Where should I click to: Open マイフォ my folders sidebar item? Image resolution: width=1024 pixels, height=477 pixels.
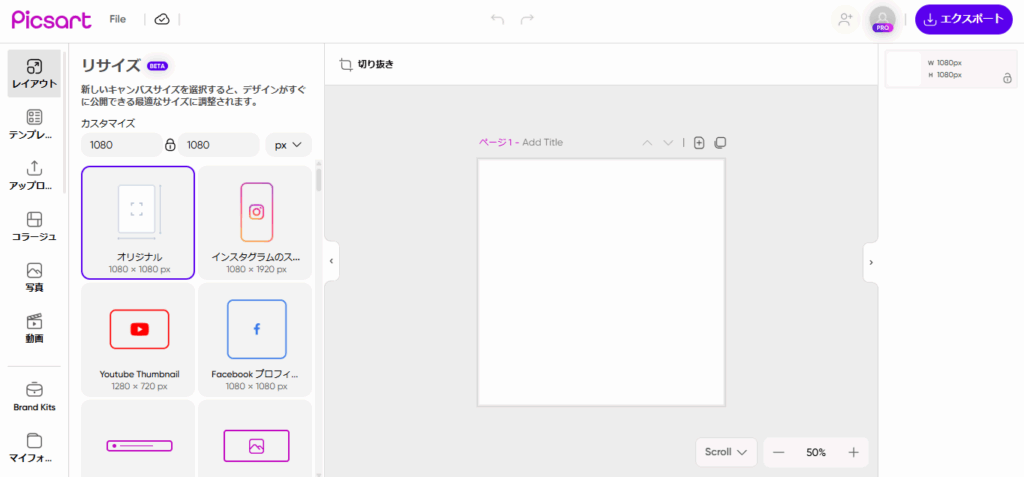(34, 448)
